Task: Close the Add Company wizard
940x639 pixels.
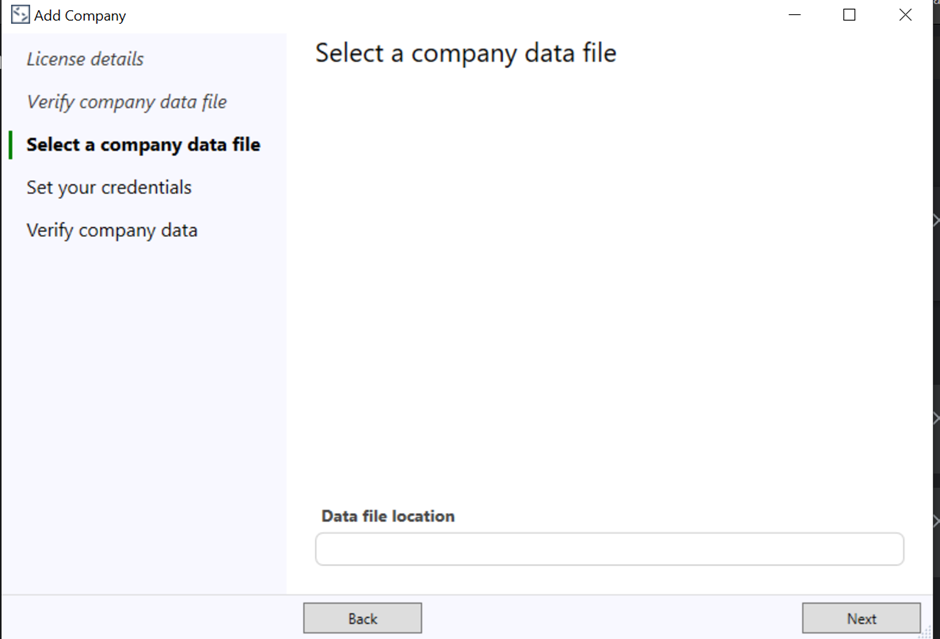Action: pos(905,15)
